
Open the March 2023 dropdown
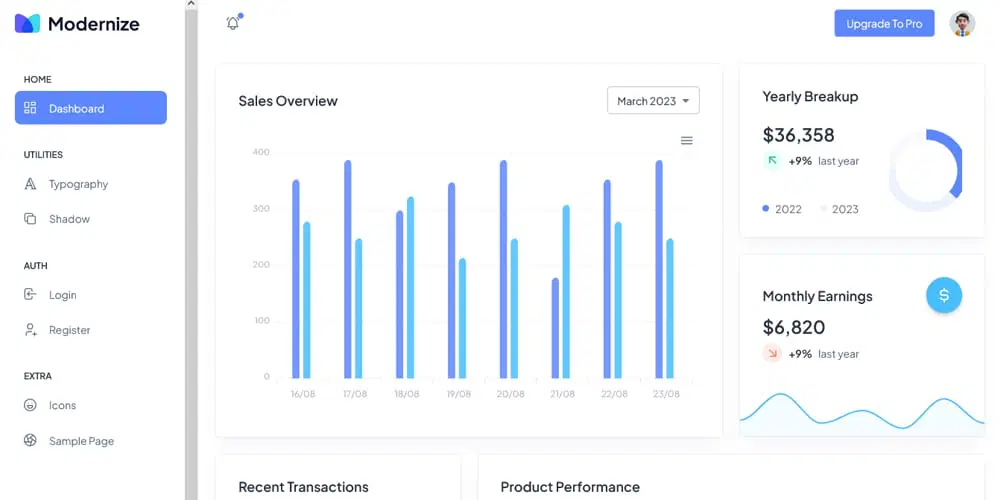(653, 101)
